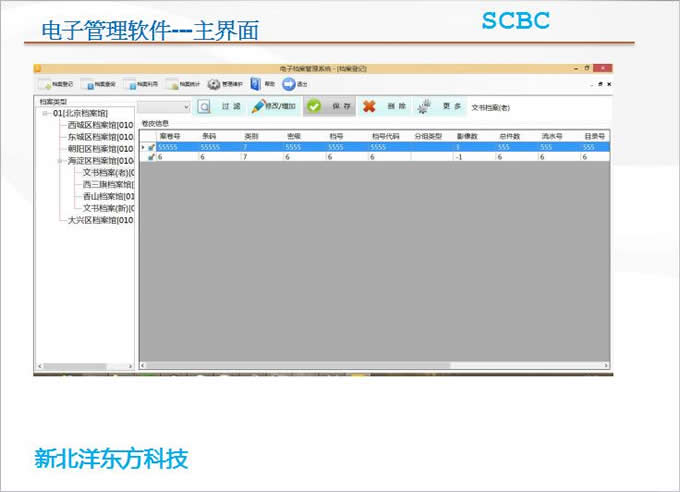Screen dimensions: 680x492
Task: Click the 帮助 book icon
Action: click(256, 85)
